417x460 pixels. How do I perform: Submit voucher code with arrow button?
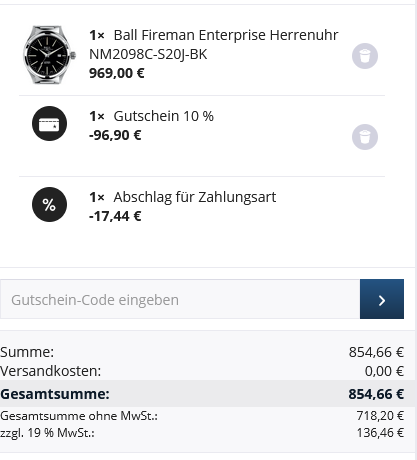click(x=382, y=299)
